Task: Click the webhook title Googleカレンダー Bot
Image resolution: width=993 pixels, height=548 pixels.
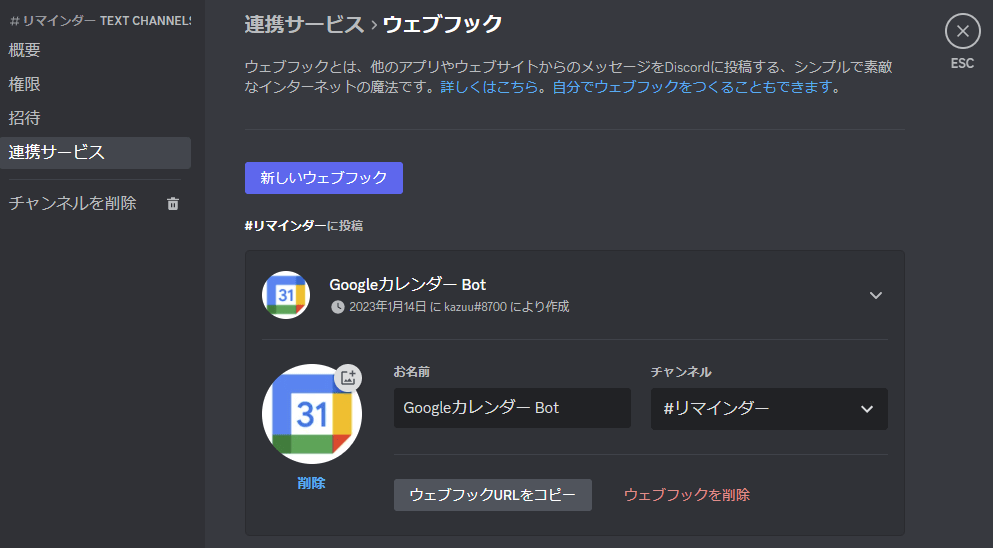Action: pyautogui.click(x=407, y=284)
